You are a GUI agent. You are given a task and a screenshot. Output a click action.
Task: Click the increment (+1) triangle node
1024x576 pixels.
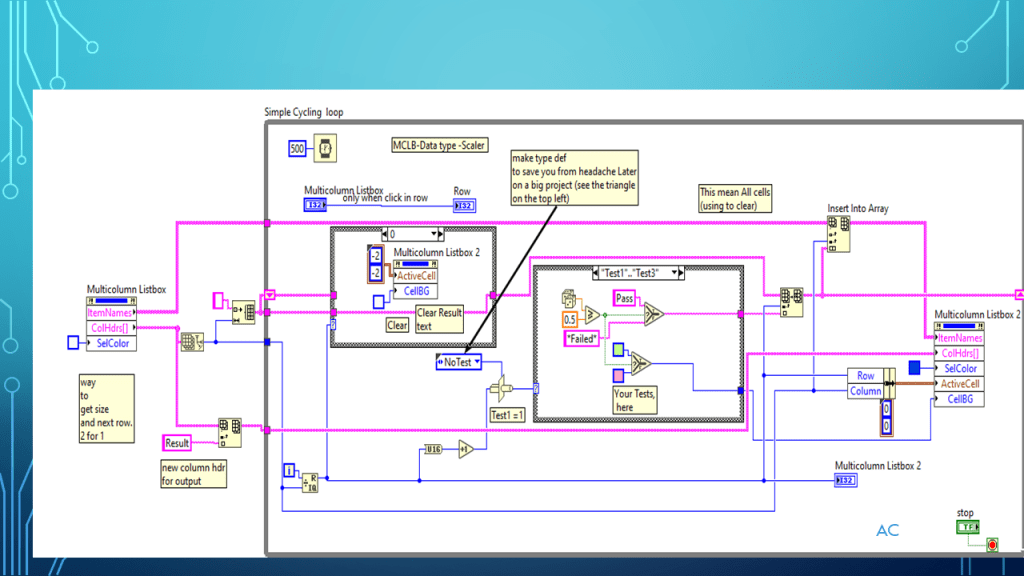coord(467,450)
